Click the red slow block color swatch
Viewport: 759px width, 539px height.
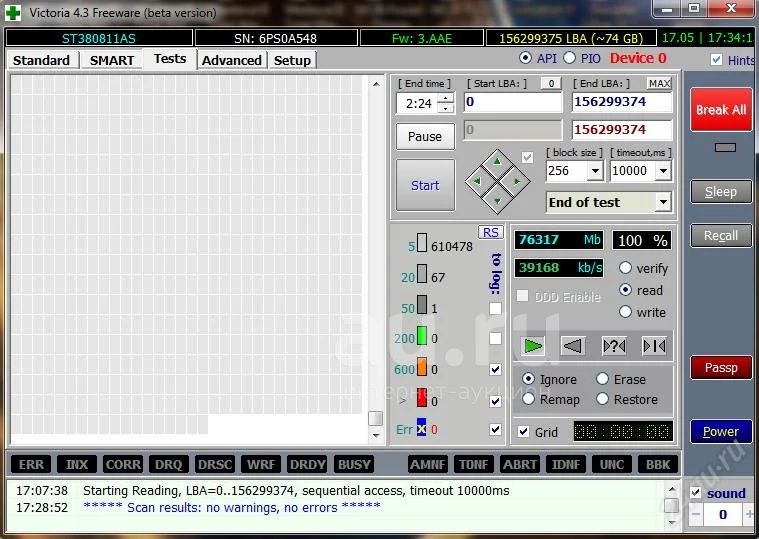pyautogui.click(x=422, y=397)
